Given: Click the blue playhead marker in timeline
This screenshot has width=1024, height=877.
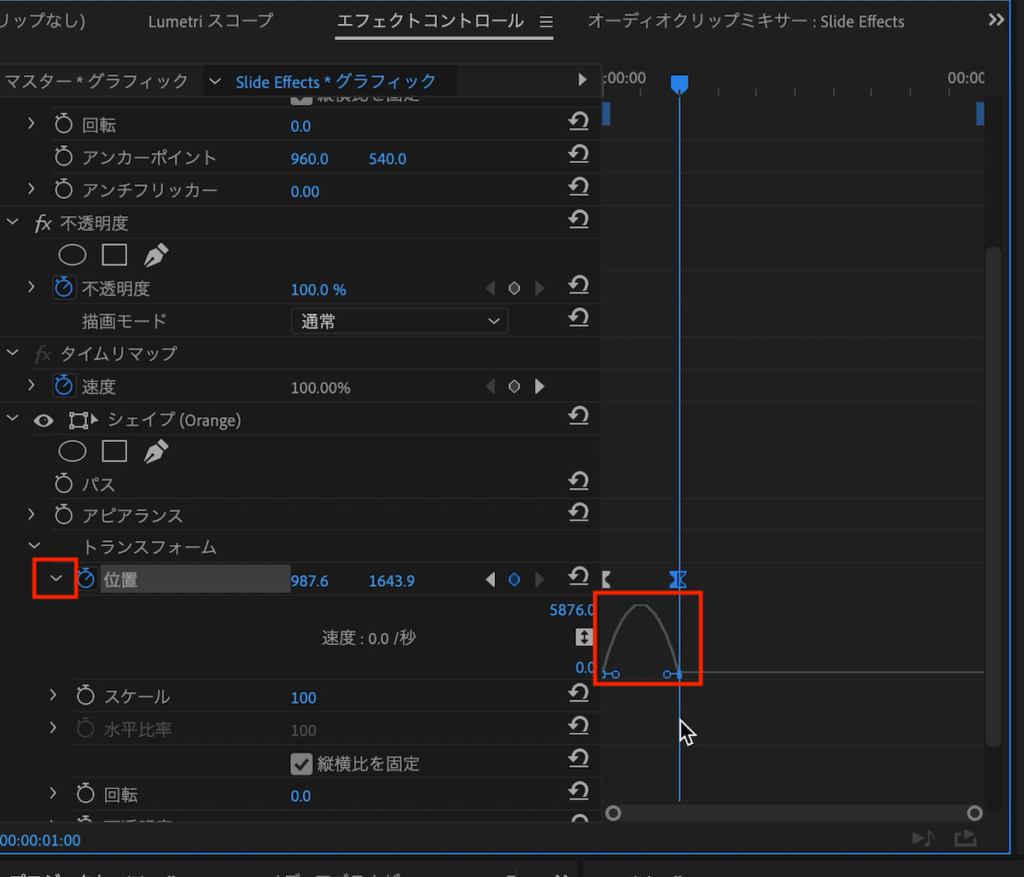Looking at the screenshot, I should click(x=679, y=84).
